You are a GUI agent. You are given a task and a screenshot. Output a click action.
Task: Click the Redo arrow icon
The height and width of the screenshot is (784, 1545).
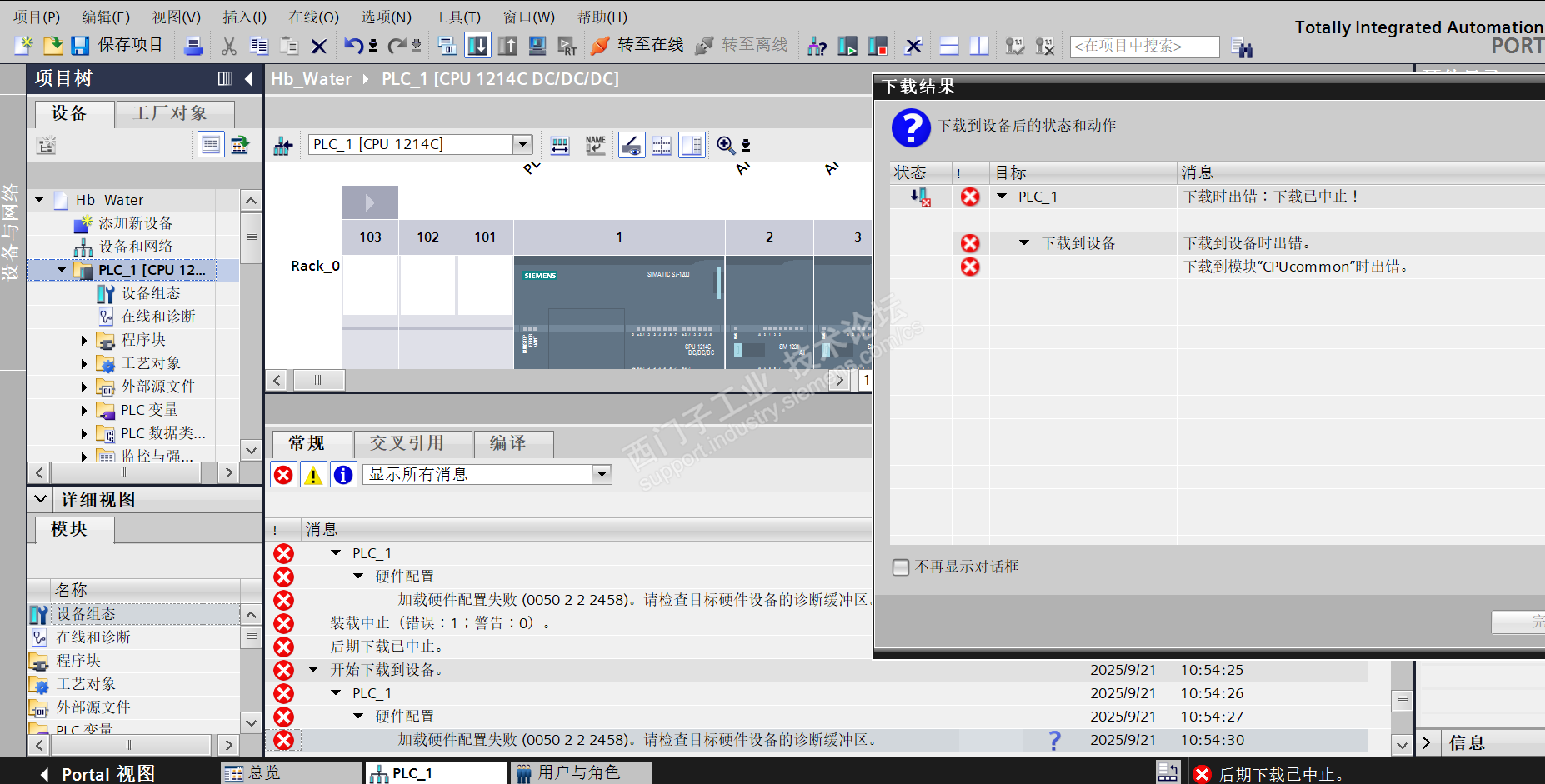(x=397, y=46)
